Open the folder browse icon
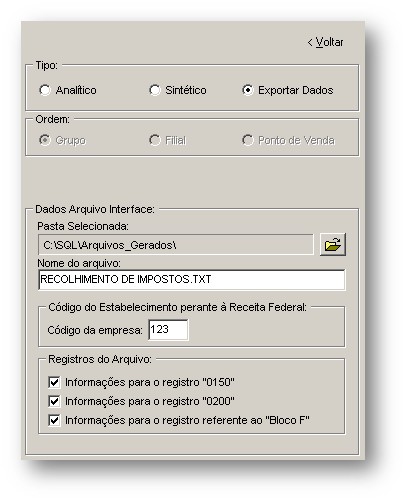This screenshot has height=502, width=407. (x=333, y=245)
